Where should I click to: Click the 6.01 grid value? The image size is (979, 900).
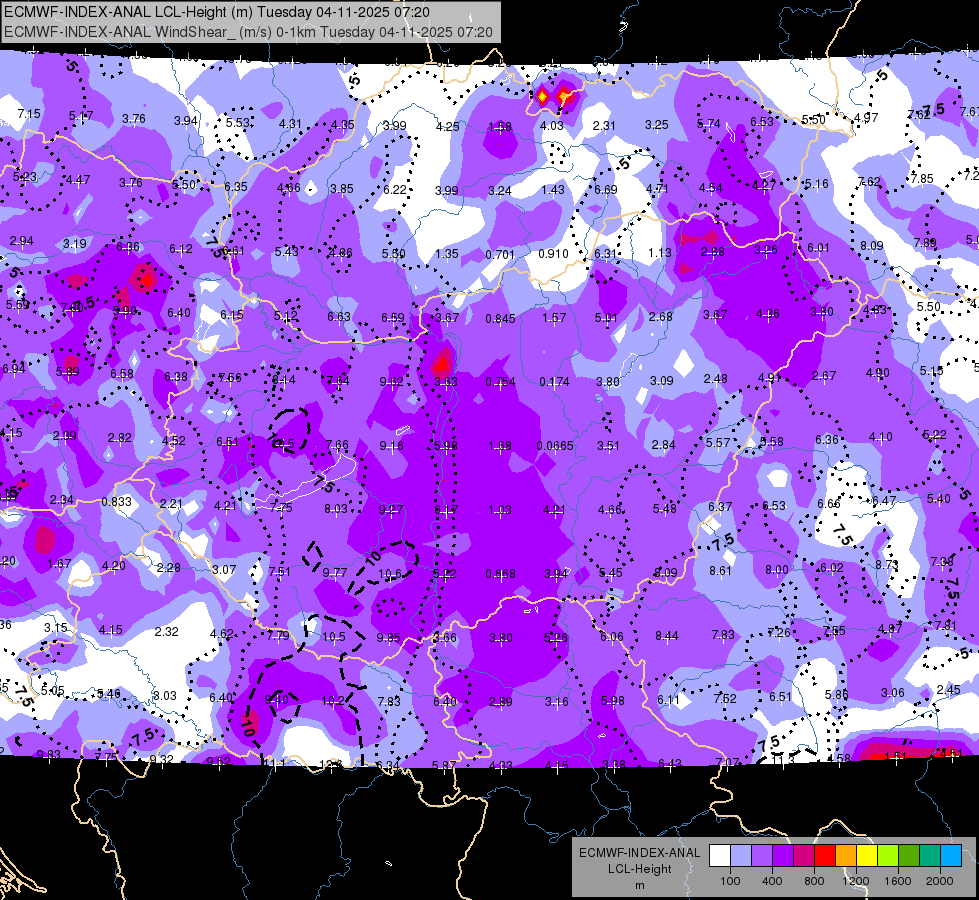[818, 247]
